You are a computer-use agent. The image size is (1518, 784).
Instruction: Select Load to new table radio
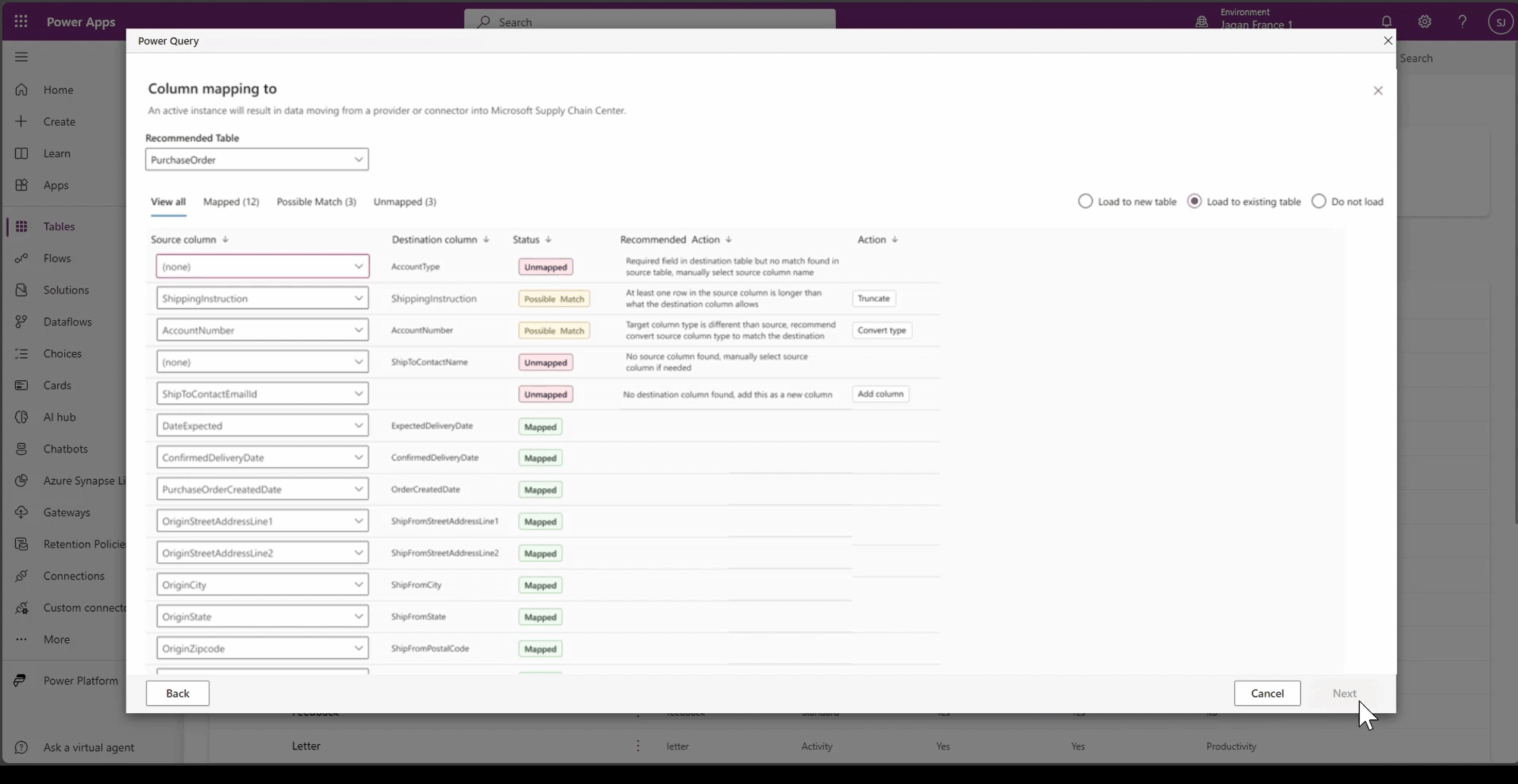[x=1085, y=201]
